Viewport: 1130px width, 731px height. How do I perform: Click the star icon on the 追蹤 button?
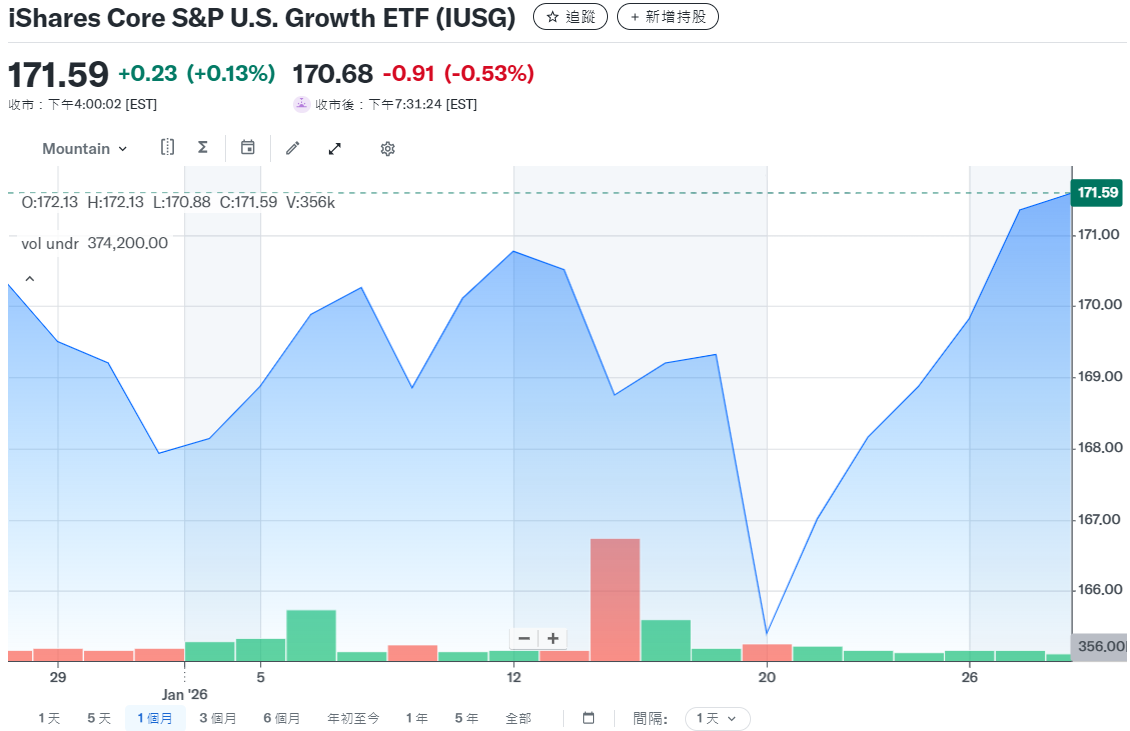point(552,16)
